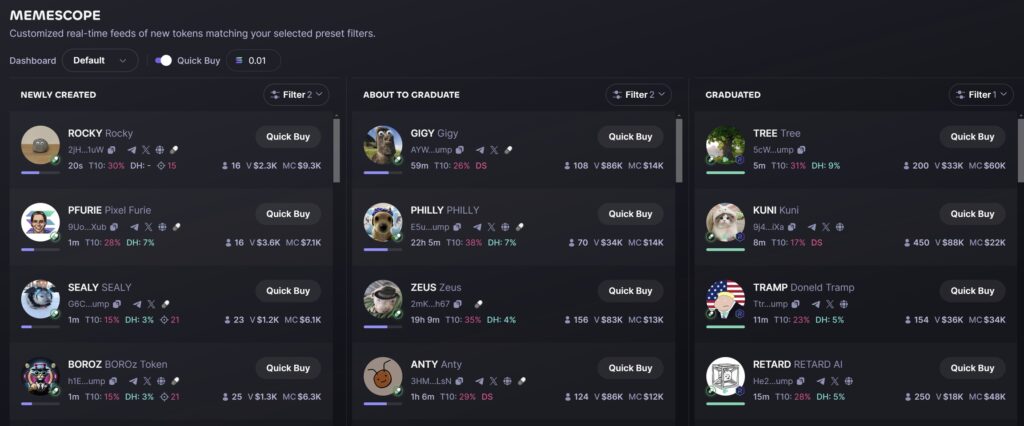The image size is (1024, 426).
Task: Quick Buy the PHILLY token
Action: [630, 214]
